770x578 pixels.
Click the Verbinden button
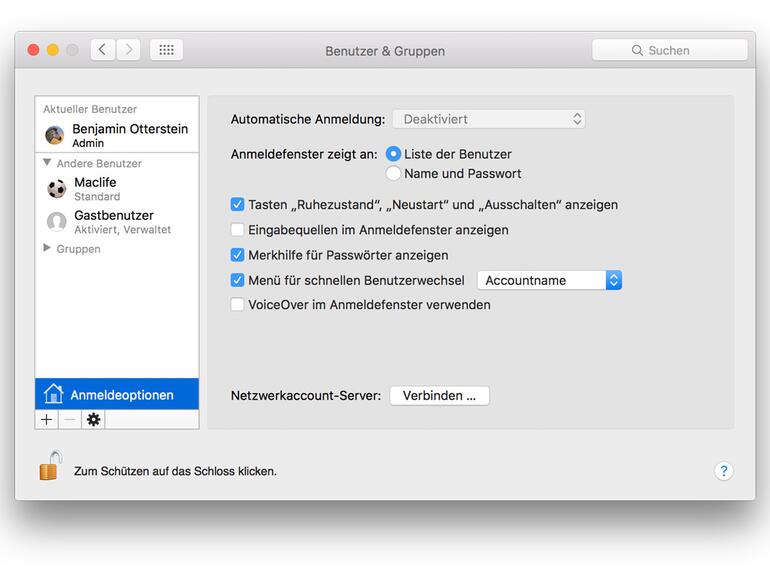(x=439, y=396)
